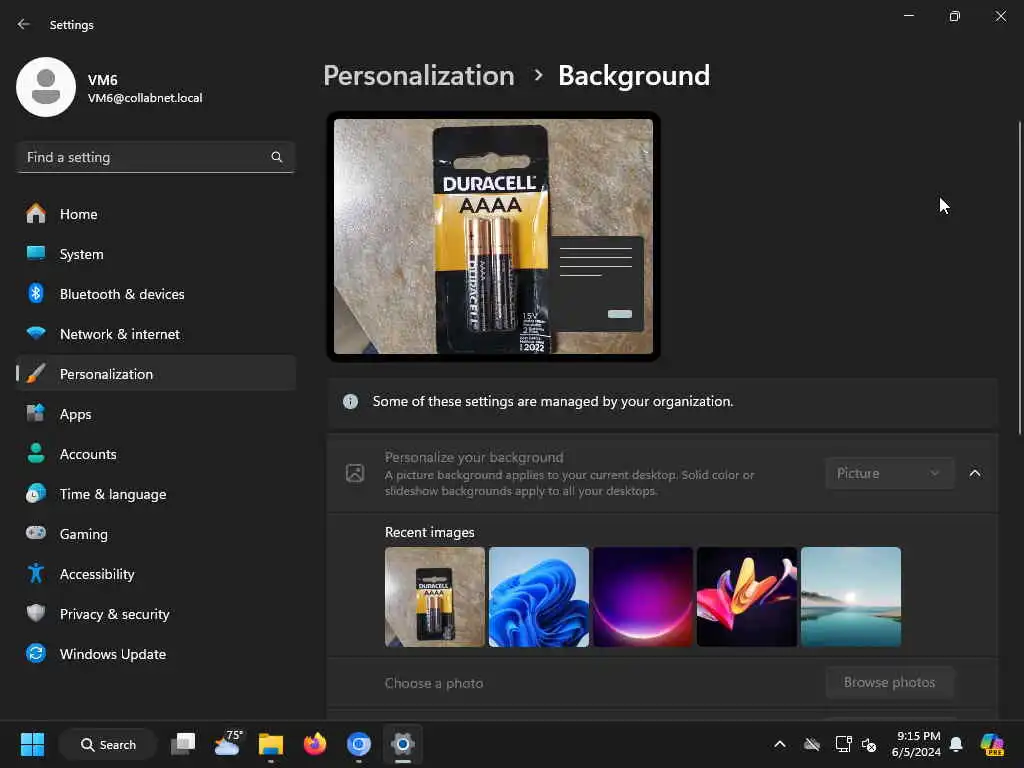Go to Bluetooth & devices settings
1024x768 pixels.
[x=156, y=294]
